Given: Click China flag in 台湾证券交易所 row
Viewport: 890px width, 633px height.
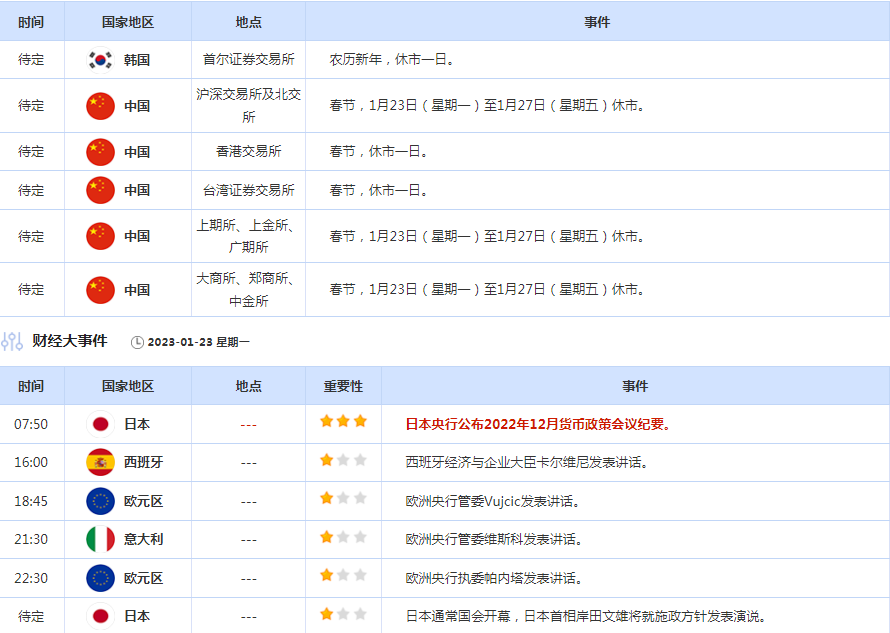Looking at the screenshot, I should 100,190.
